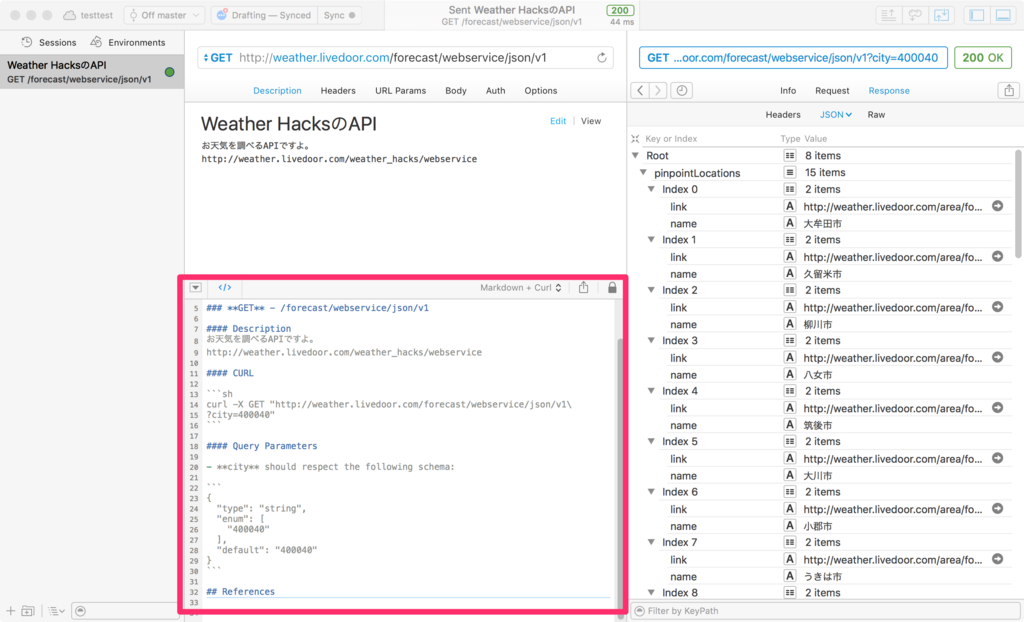Image resolution: width=1024 pixels, height=622 pixels.
Task: Open the sort order dropdown in sidebar footer
Action: pos(56,611)
